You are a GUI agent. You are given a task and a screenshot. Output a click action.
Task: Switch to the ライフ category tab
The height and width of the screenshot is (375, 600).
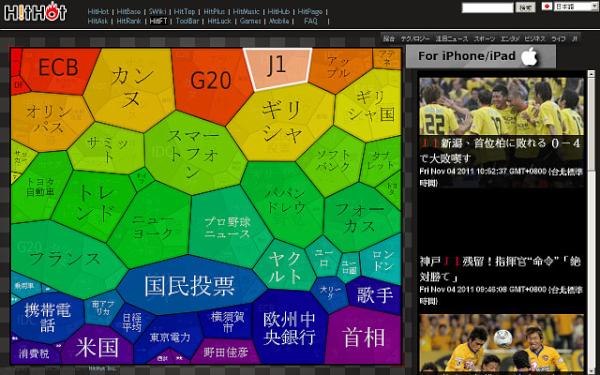(x=558, y=39)
